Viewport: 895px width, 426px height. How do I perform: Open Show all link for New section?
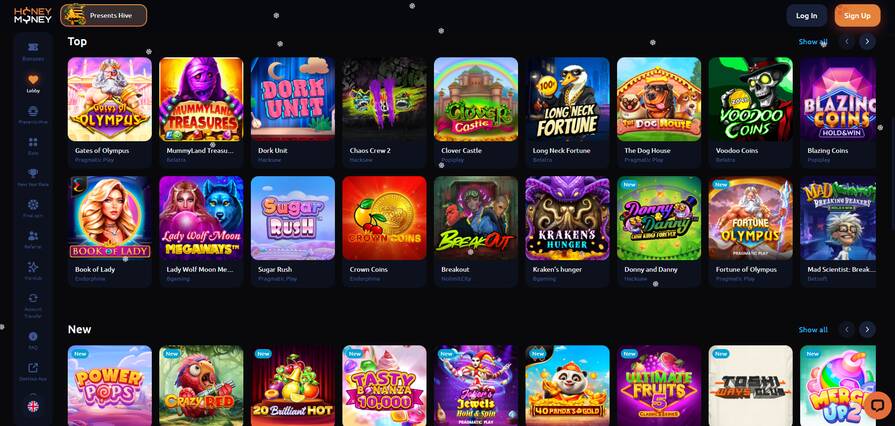pos(813,329)
